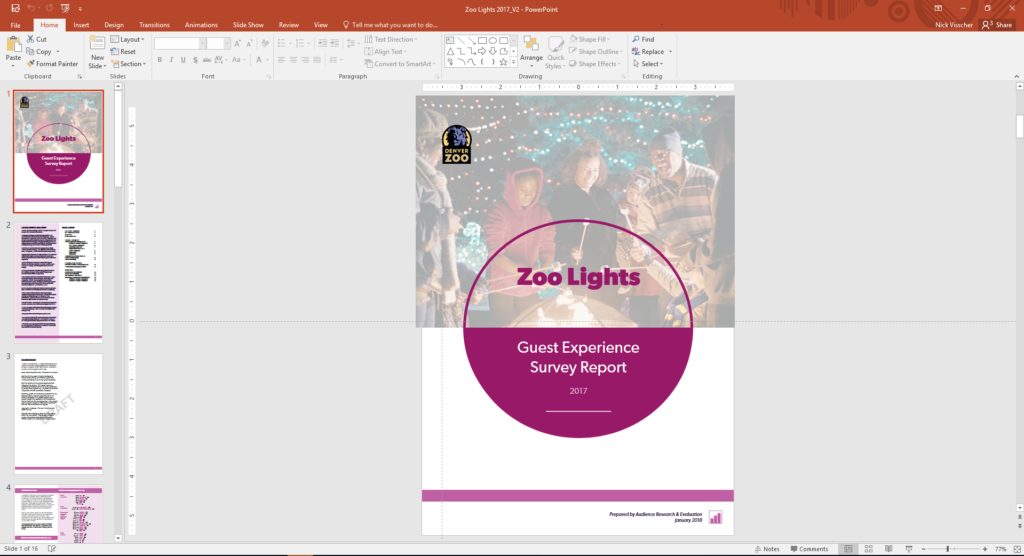Increase font size with larger A icon

[237, 43]
